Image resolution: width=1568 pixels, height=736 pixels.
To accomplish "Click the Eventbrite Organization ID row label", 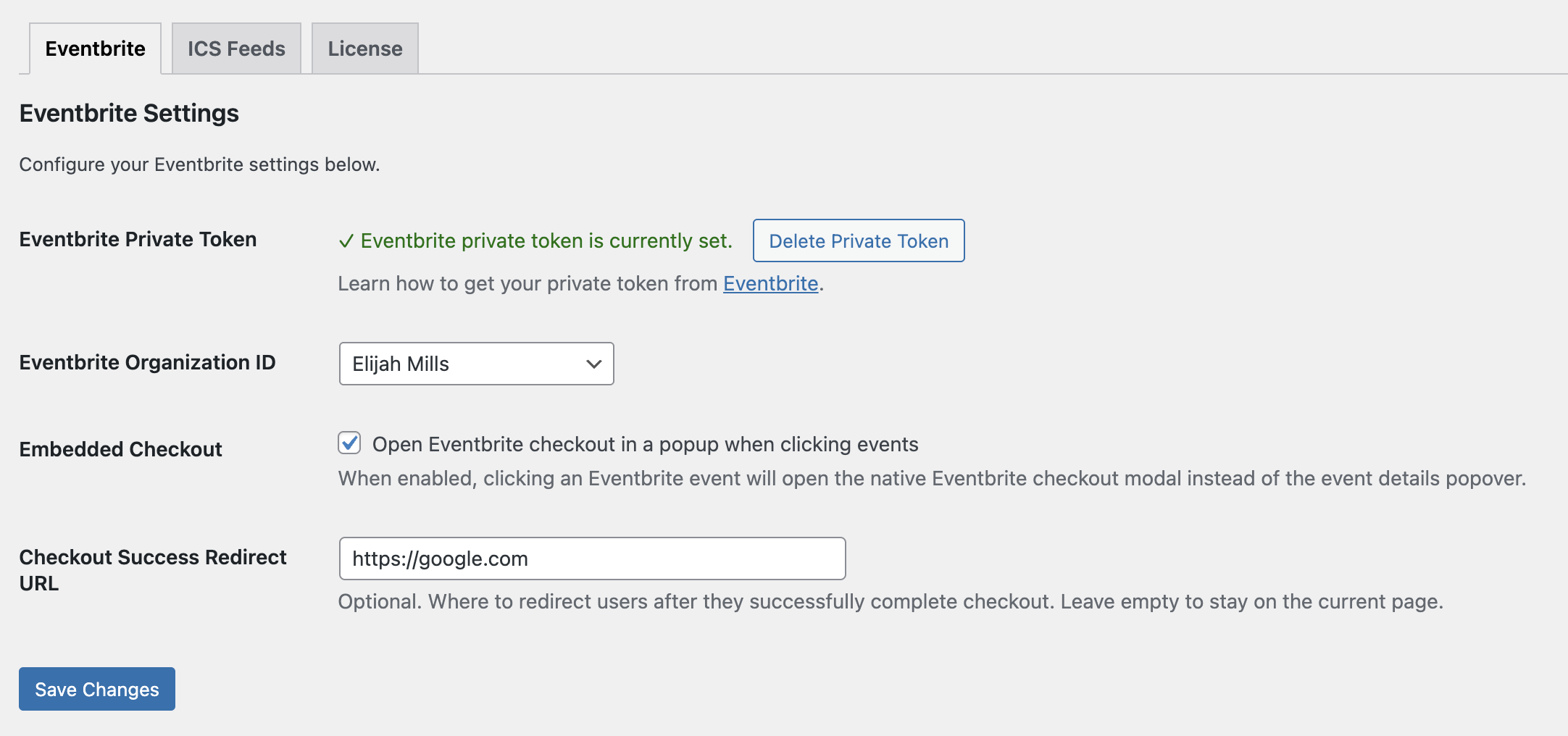I will click(147, 362).
